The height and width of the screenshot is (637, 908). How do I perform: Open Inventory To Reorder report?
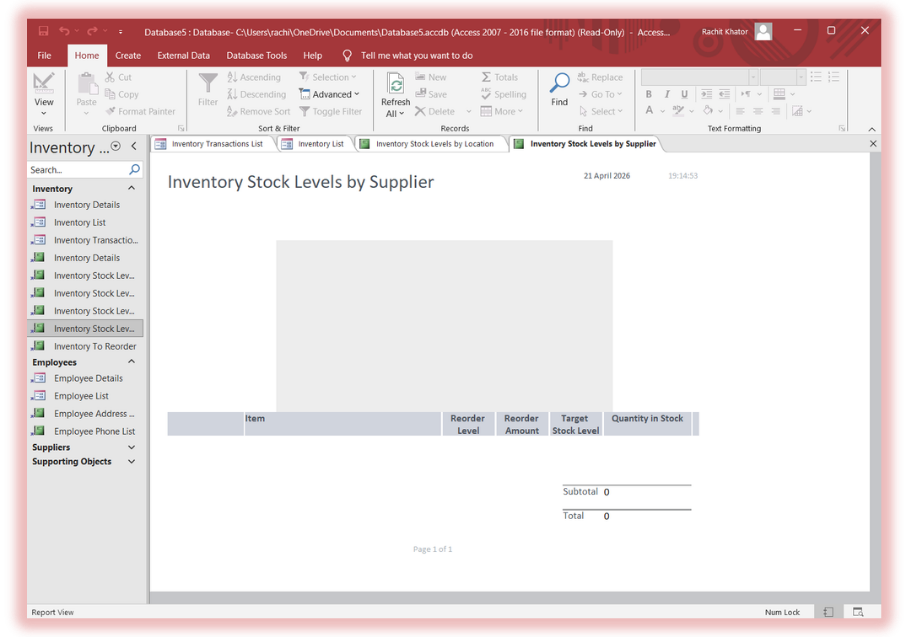[x=94, y=346]
